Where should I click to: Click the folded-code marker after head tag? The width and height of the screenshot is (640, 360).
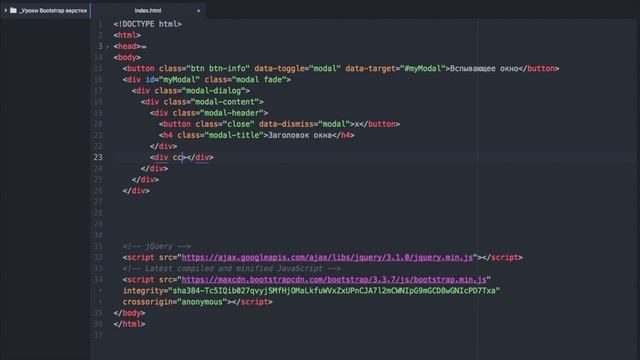pos(144,47)
